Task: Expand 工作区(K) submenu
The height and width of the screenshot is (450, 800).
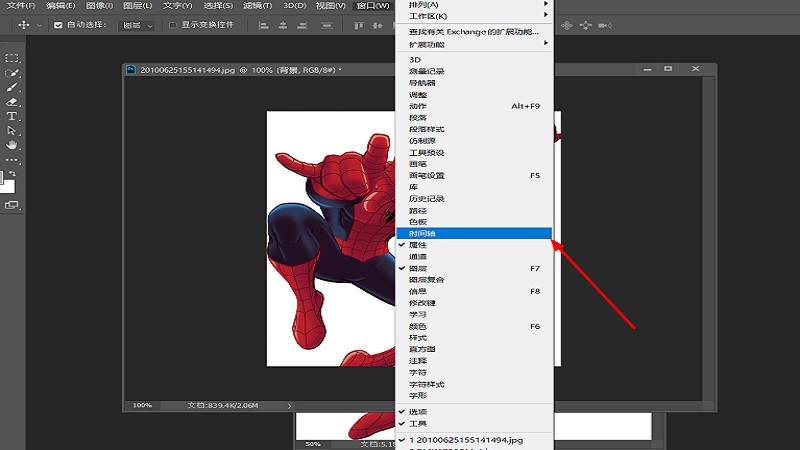Action: click(474, 16)
